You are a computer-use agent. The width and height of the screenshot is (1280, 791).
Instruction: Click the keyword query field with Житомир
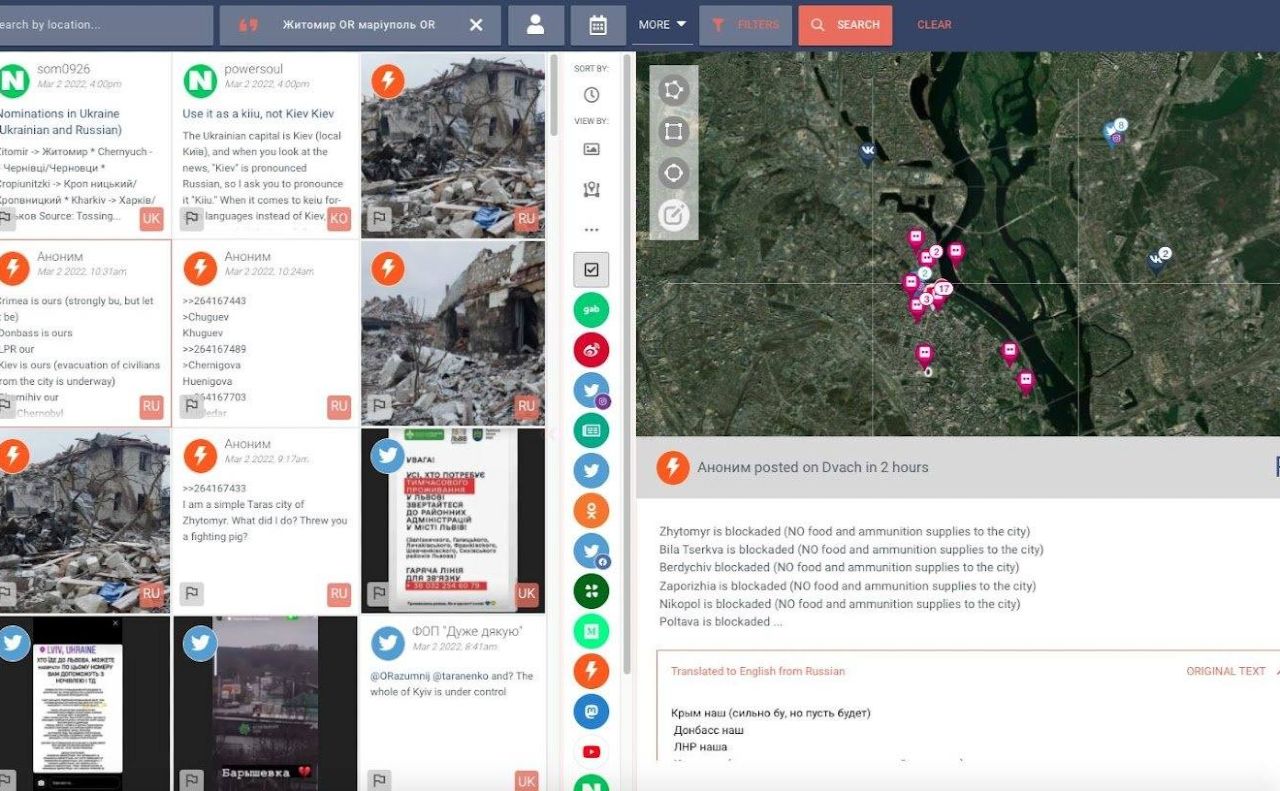(358, 25)
